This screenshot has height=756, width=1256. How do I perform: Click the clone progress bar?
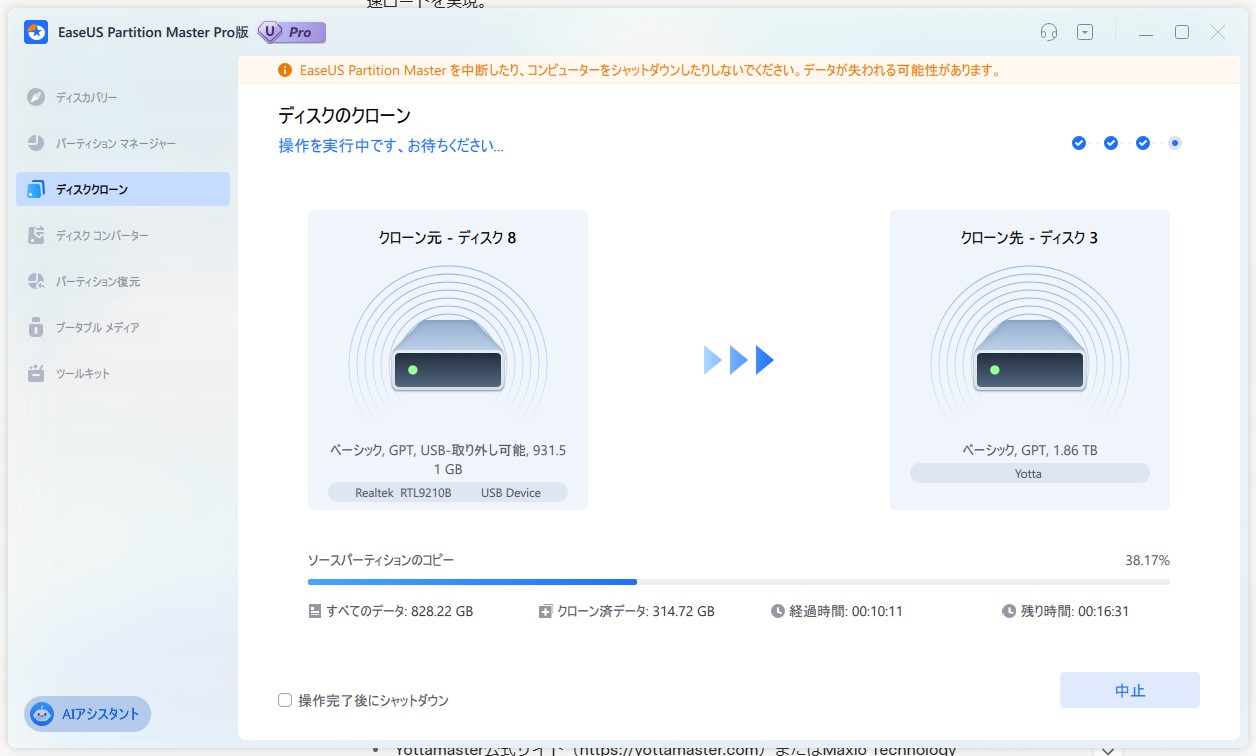click(739, 581)
